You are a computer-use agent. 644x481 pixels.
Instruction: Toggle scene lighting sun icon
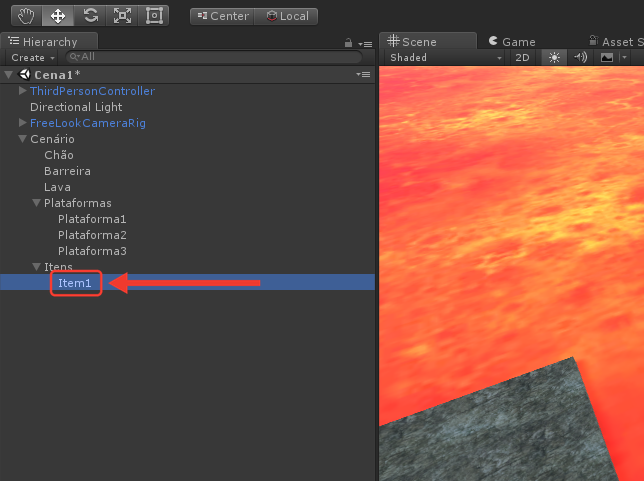(x=554, y=58)
